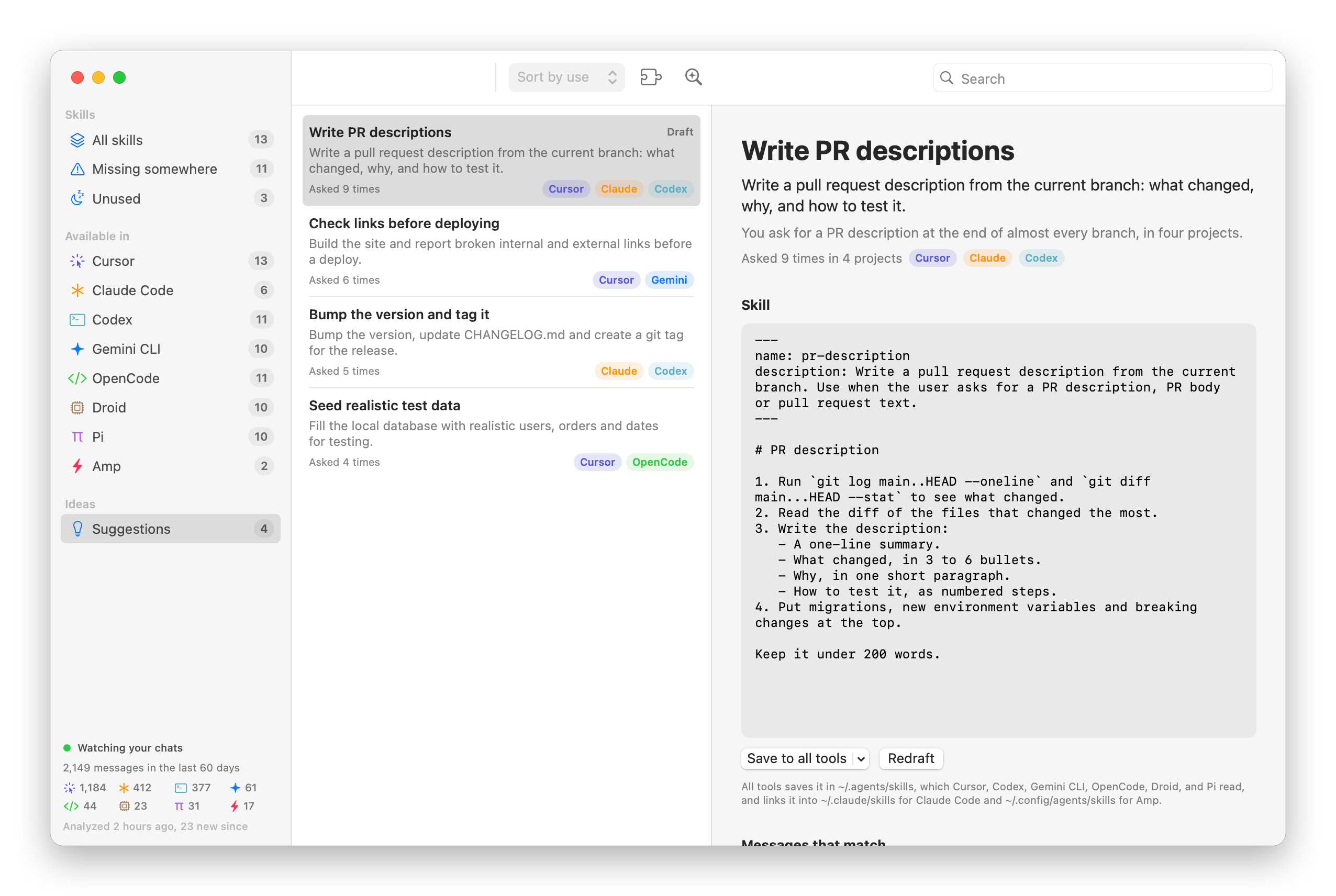Click the Search input field
1336x896 pixels.
click(x=1103, y=79)
